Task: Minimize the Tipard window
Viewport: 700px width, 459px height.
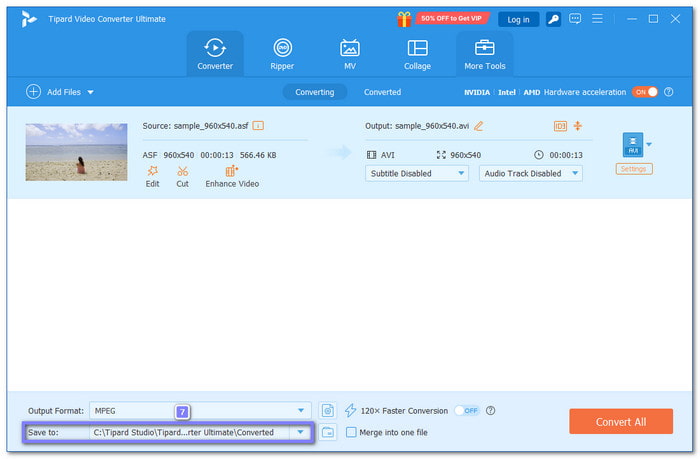Action: (632, 19)
